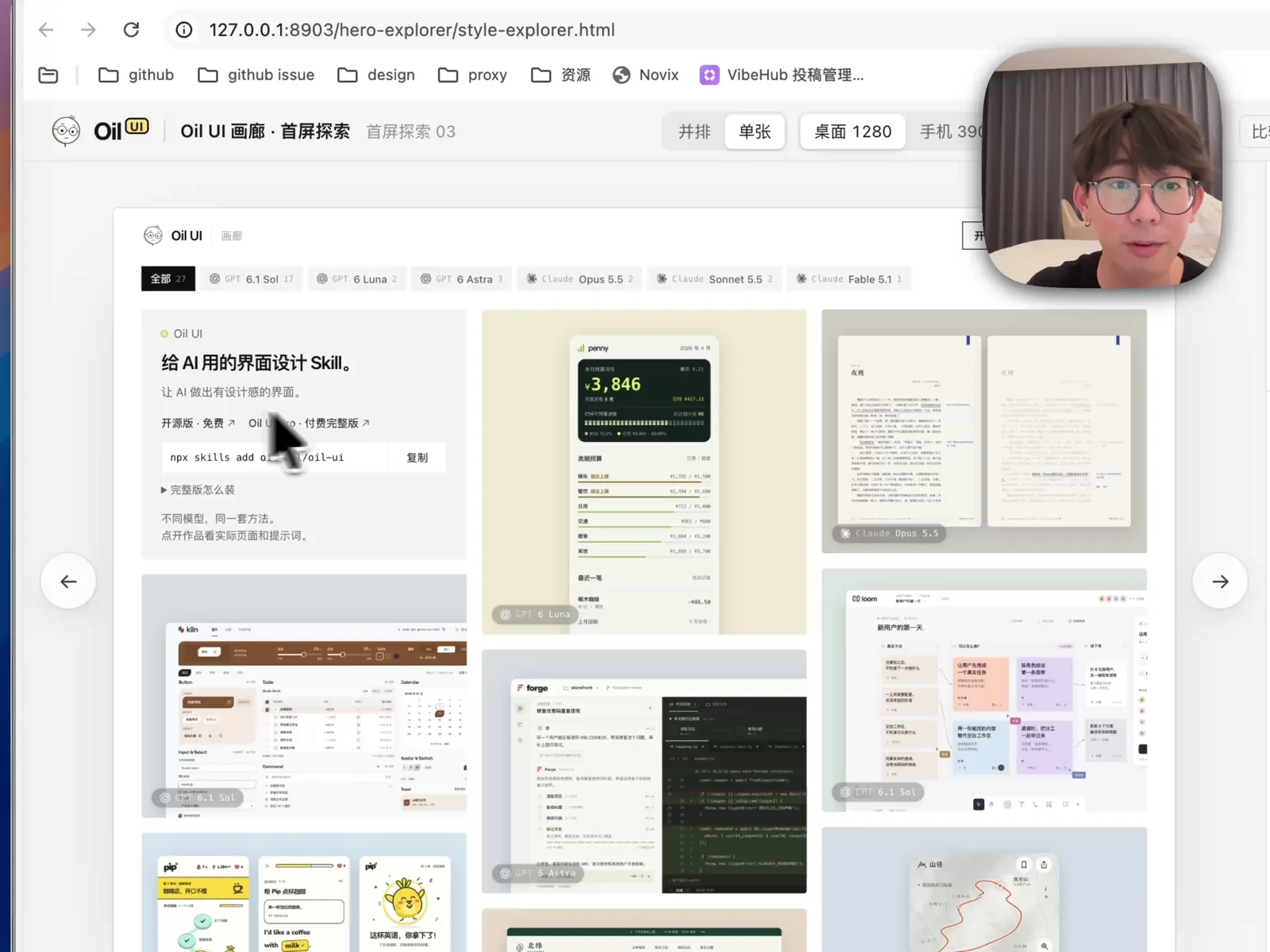
Task: Filter by GPT 6 Astra
Action: click(461, 279)
